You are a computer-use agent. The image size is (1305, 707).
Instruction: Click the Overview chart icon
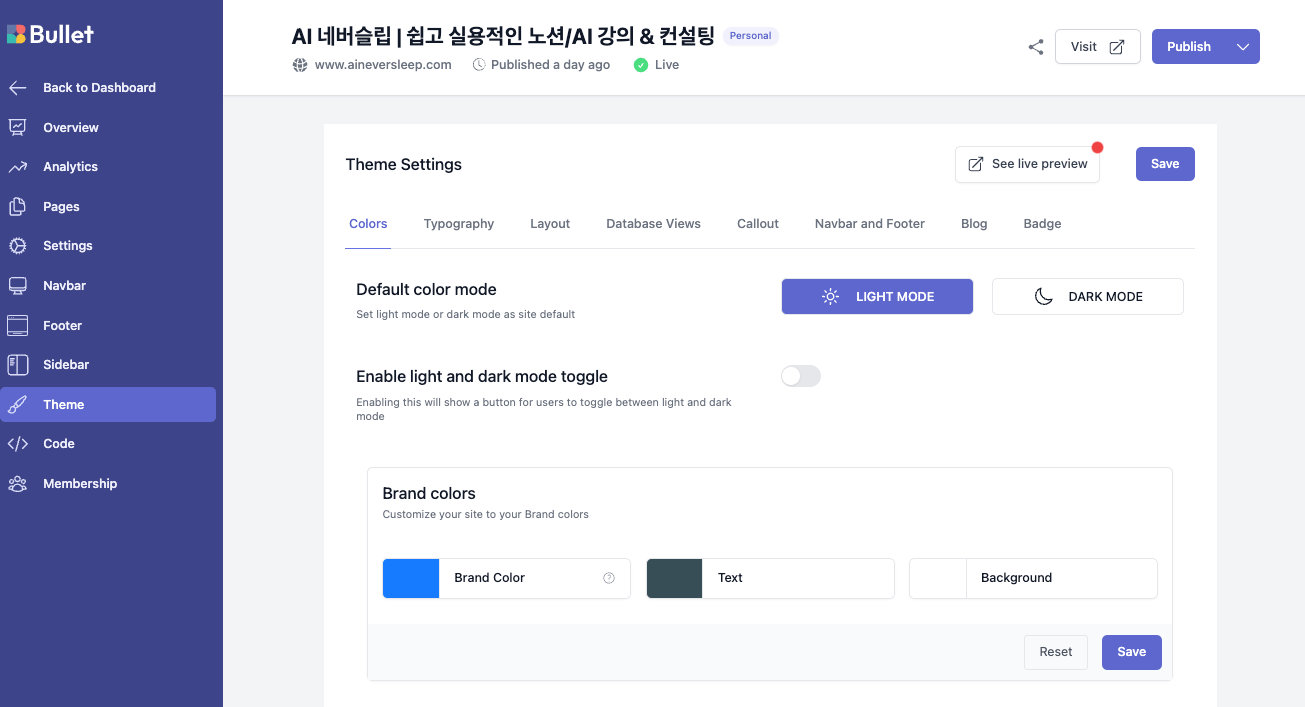[17, 127]
